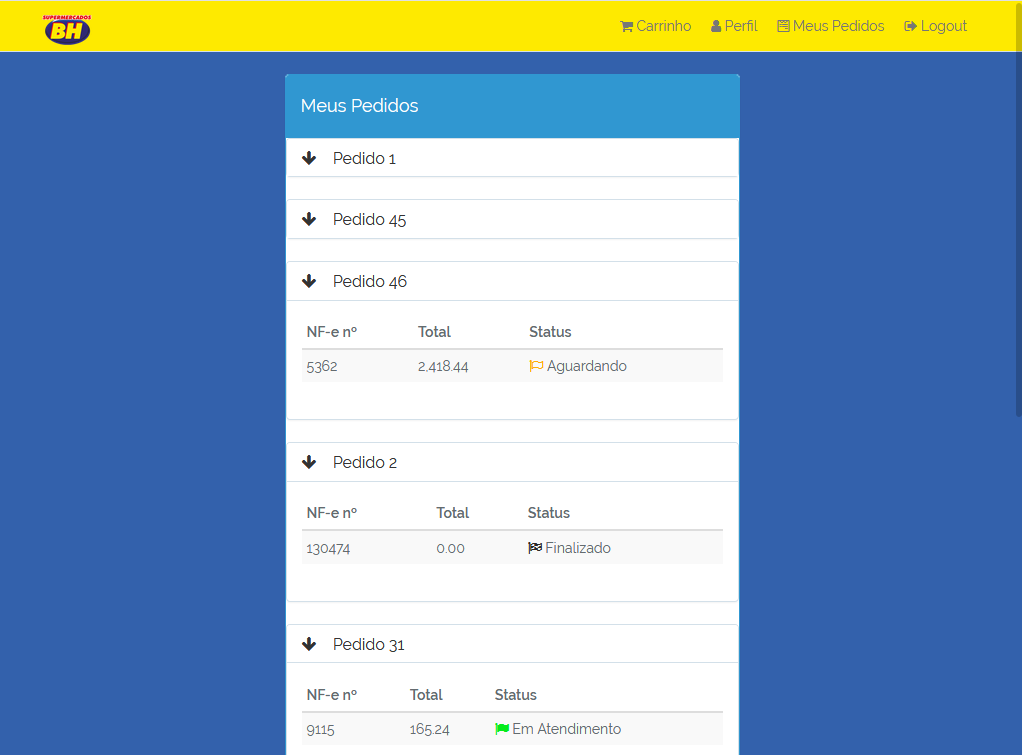This screenshot has width=1022, height=755.
Task: Click the shopping cart icon in navbar
Action: point(626,27)
